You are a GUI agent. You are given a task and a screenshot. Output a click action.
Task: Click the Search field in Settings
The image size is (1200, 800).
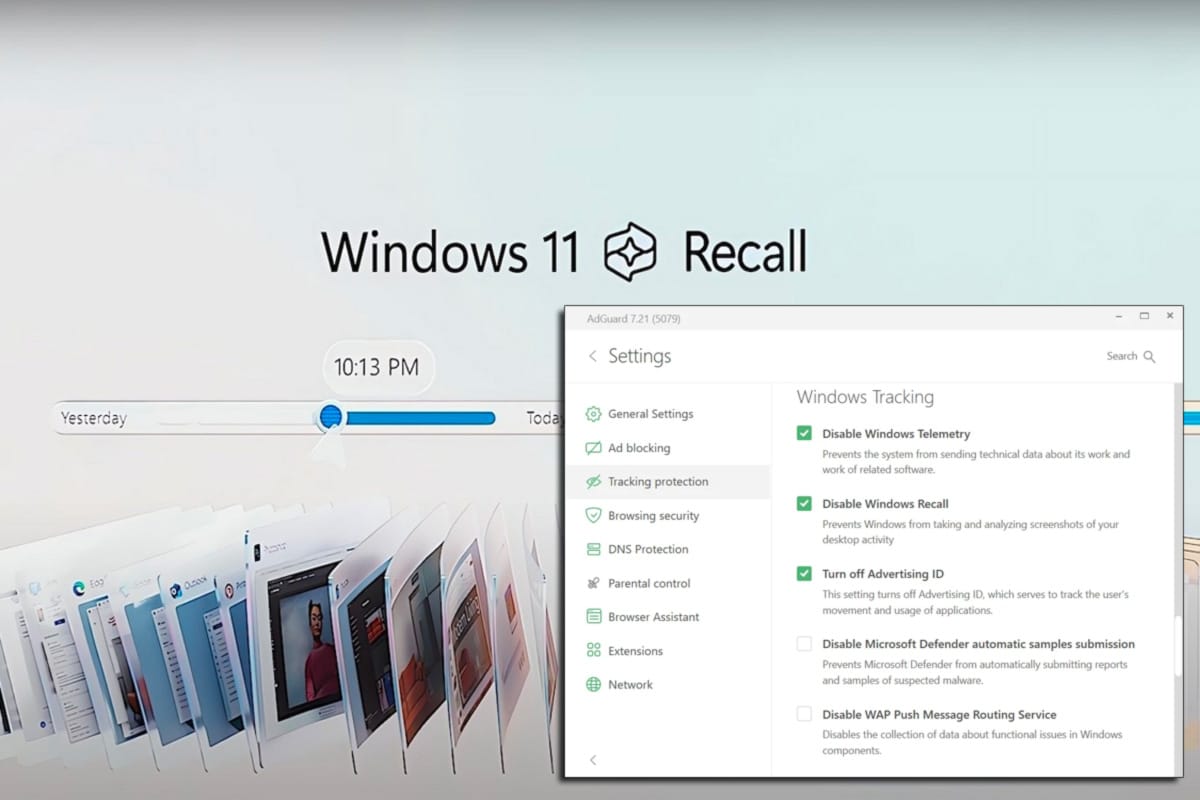click(x=1130, y=356)
